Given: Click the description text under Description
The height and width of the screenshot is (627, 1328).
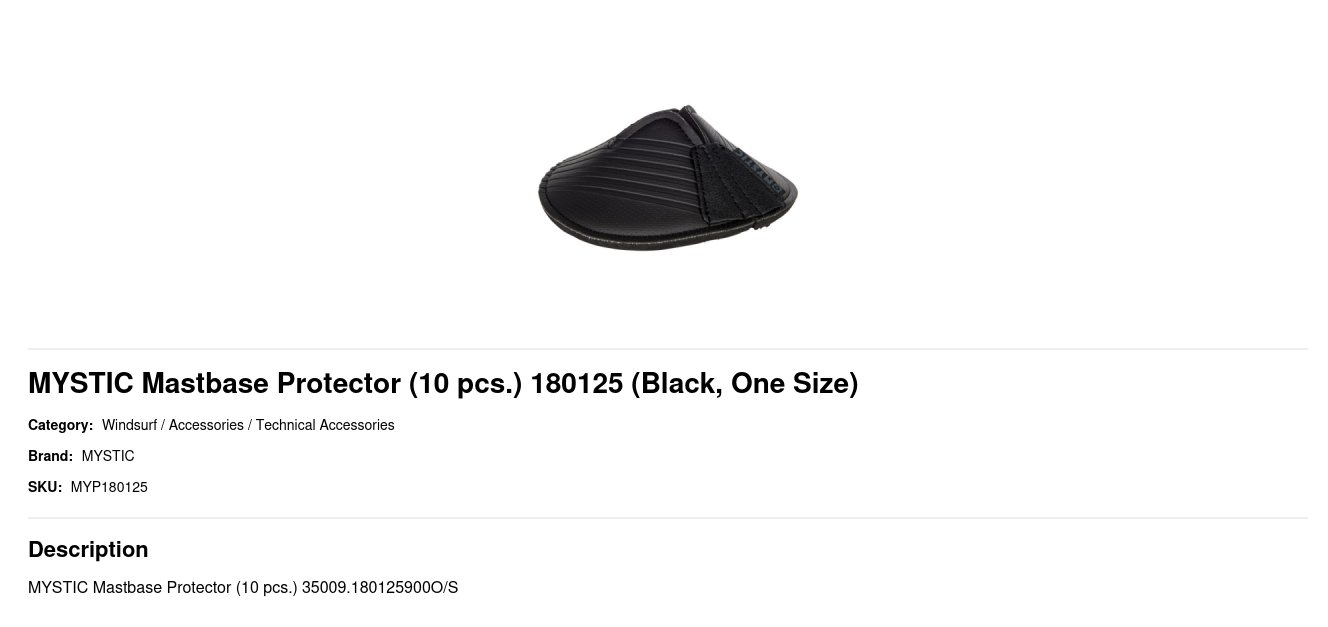Looking at the screenshot, I should point(243,587).
